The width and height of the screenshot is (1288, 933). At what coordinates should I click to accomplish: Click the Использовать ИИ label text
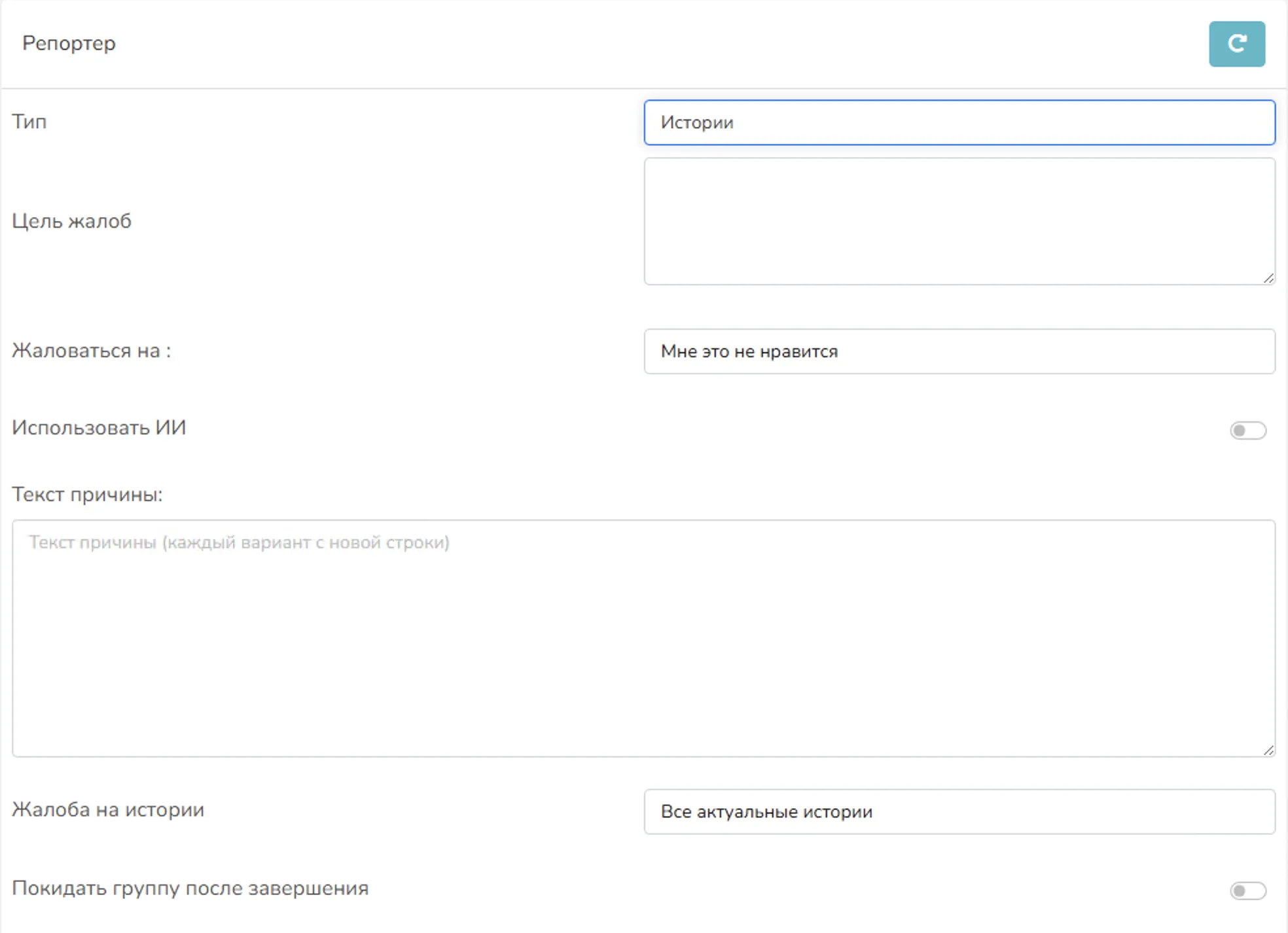(99, 428)
